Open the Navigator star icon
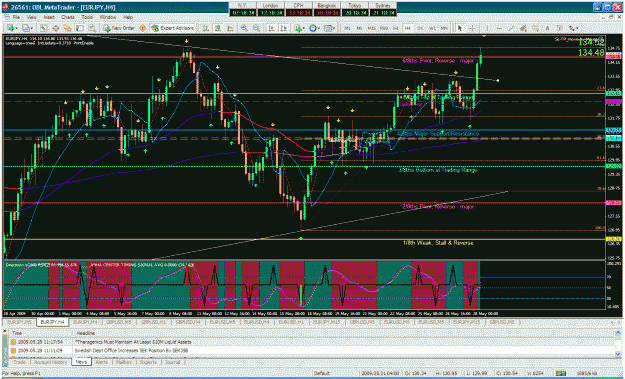This screenshot has height=379, width=625. point(67,28)
